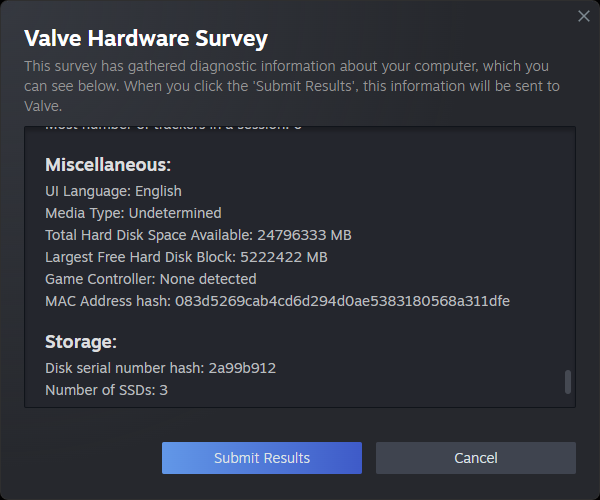Select the Total Hard Disk Space Available line
Image resolution: width=600 pixels, height=500 pixels.
198,235
